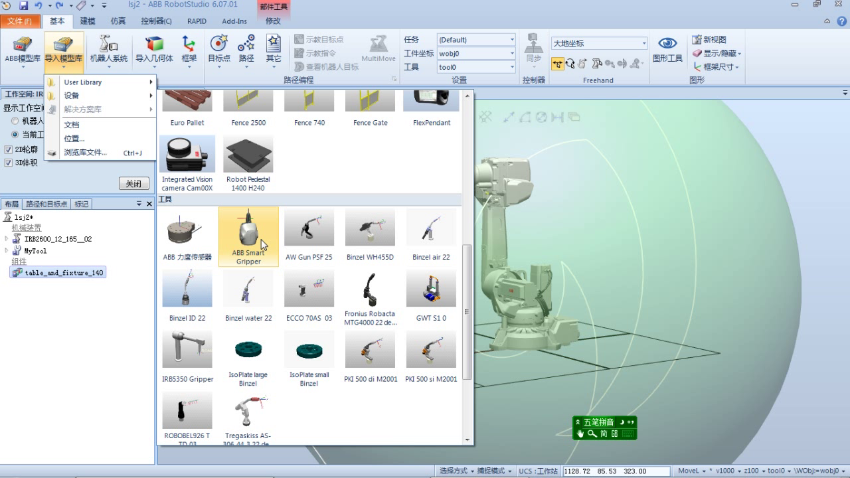This screenshot has height=478, width=850.
Task: Select the AW Gun PSF 25 tool
Action: (309, 236)
